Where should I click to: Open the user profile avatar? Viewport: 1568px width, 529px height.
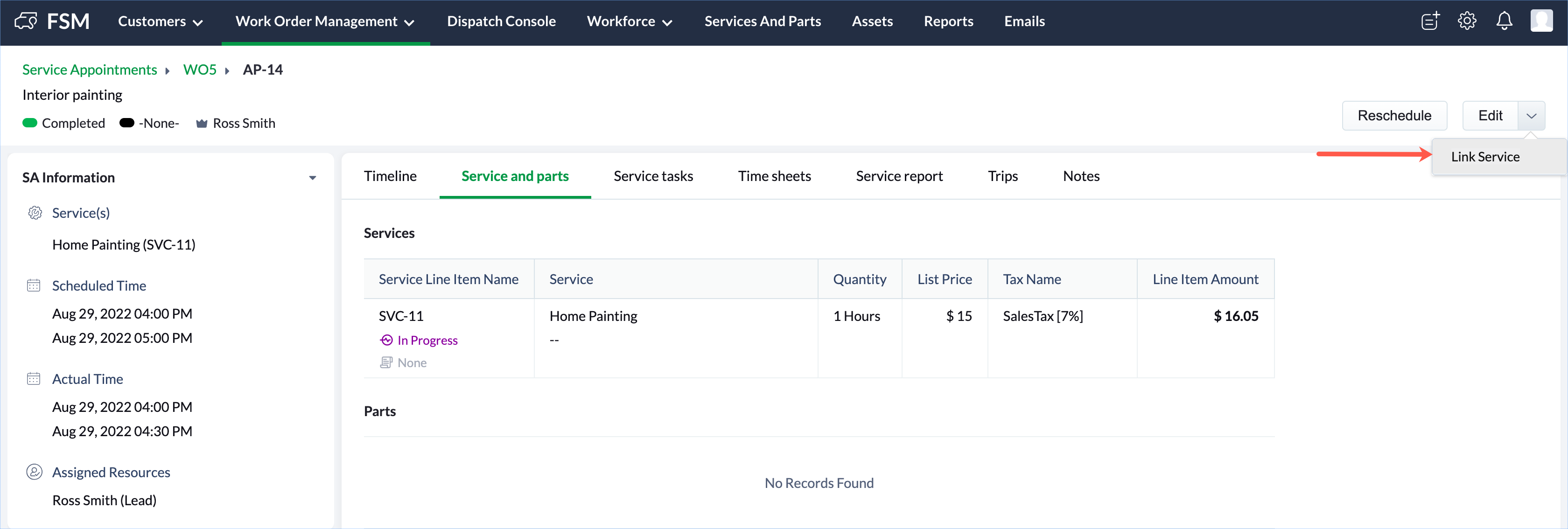(x=1541, y=21)
